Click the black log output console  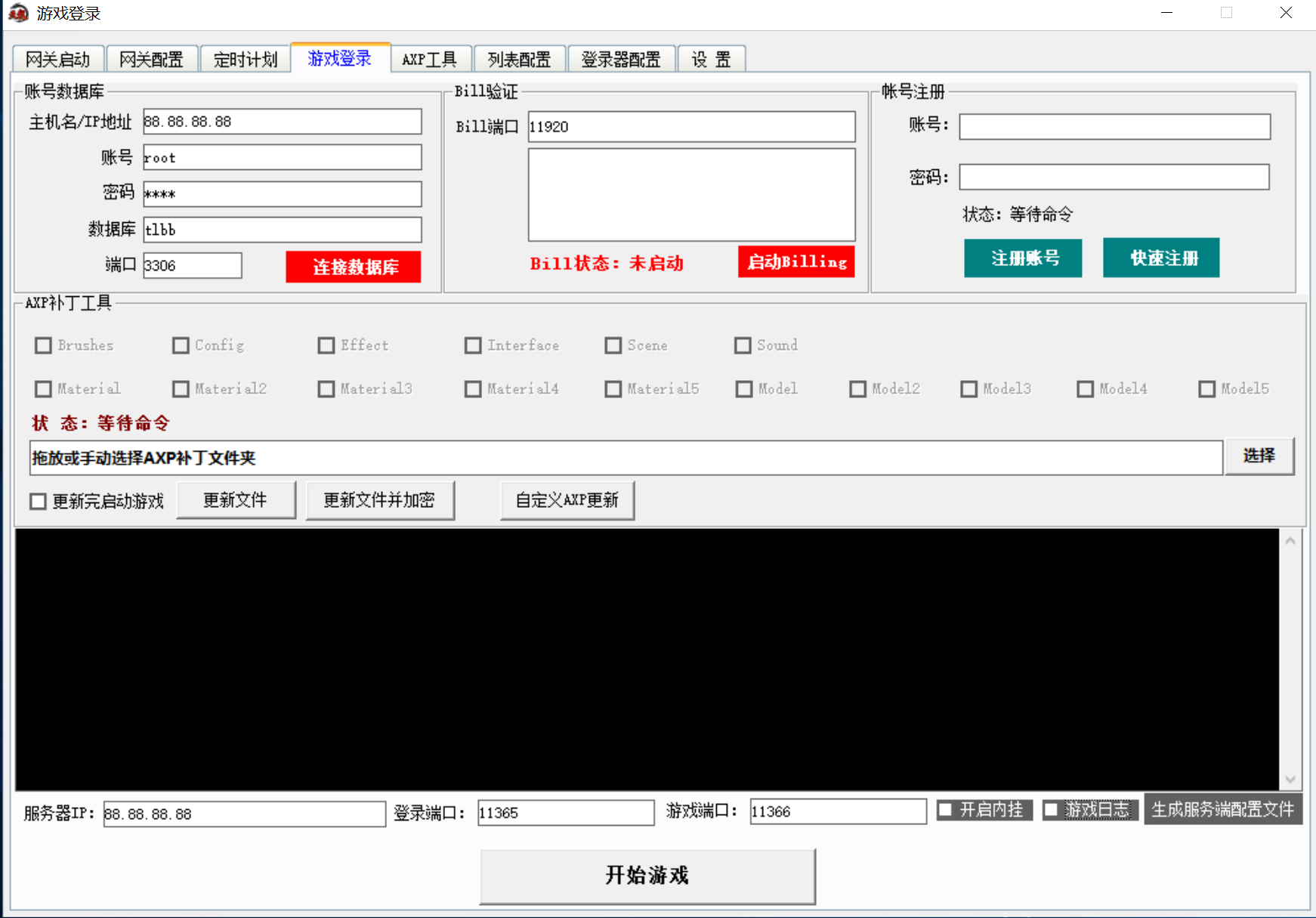coord(647,659)
